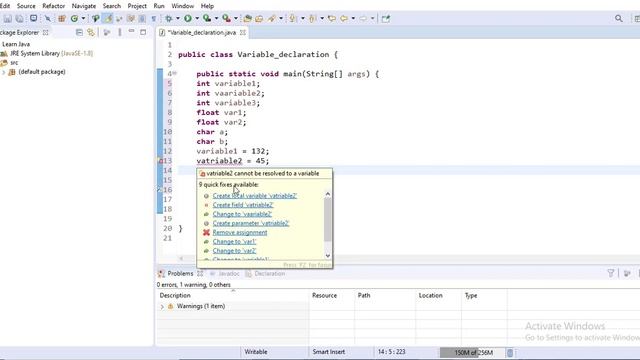Click Collapse All in Package Explorer
This screenshot has height=360, width=640.
point(79,32)
